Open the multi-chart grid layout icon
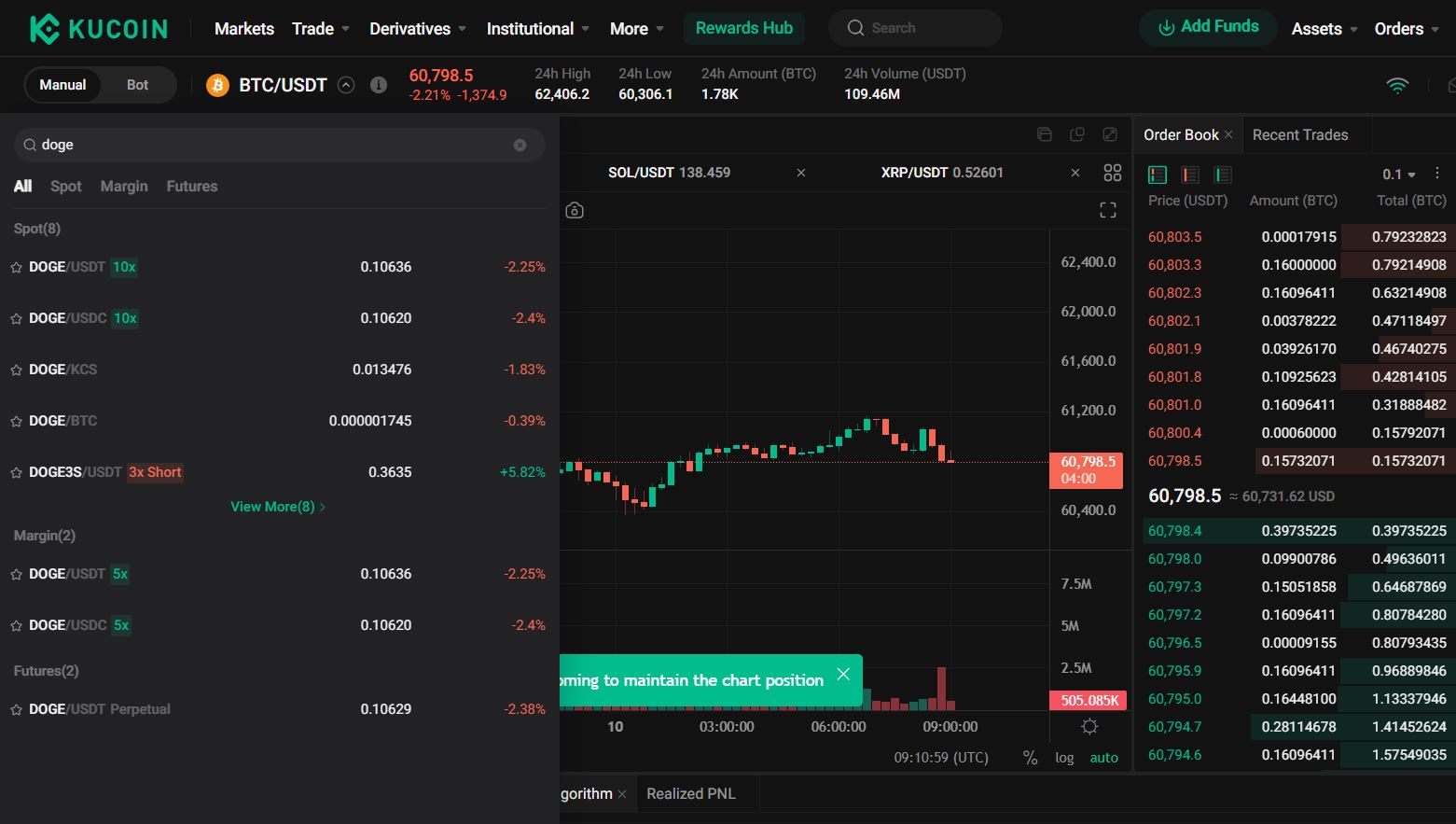The image size is (1456, 824). pyautogui.click(x=1113, y=173)
